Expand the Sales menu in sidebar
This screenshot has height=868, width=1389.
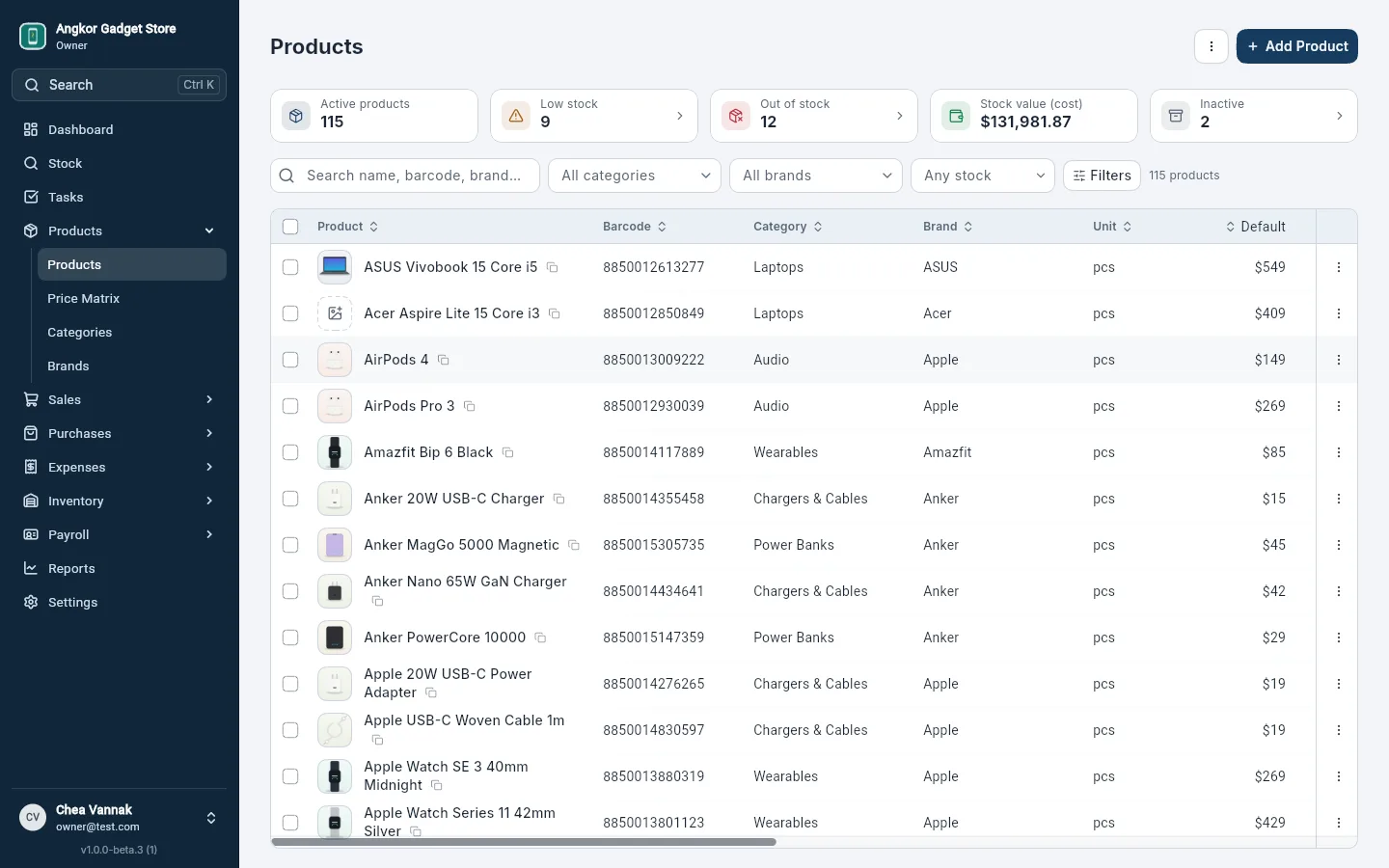[x=120, y=399]
